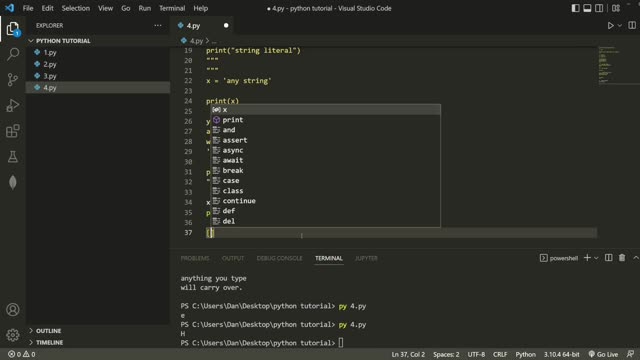Click the Visual Studio Code logo
The height and width of the screenshot is (360, 640).
click(x=9, y=8)
